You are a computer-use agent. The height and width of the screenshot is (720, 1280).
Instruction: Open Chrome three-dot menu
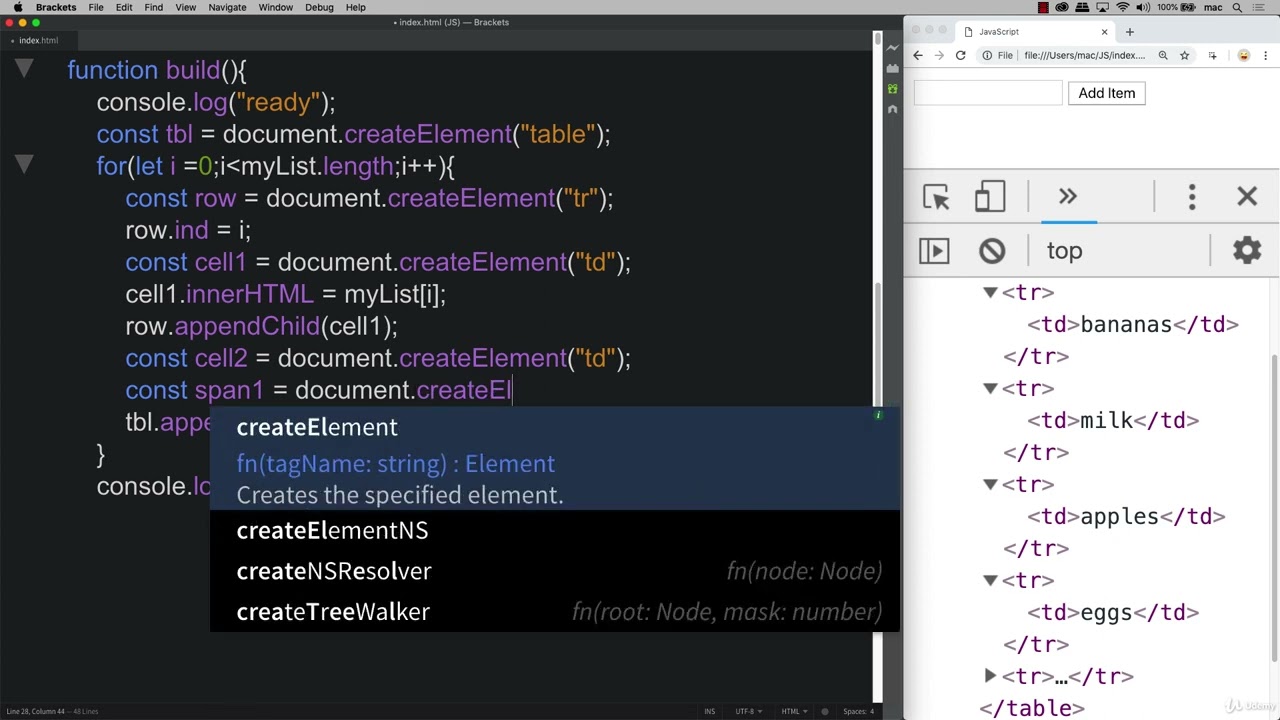(1265, 56)
